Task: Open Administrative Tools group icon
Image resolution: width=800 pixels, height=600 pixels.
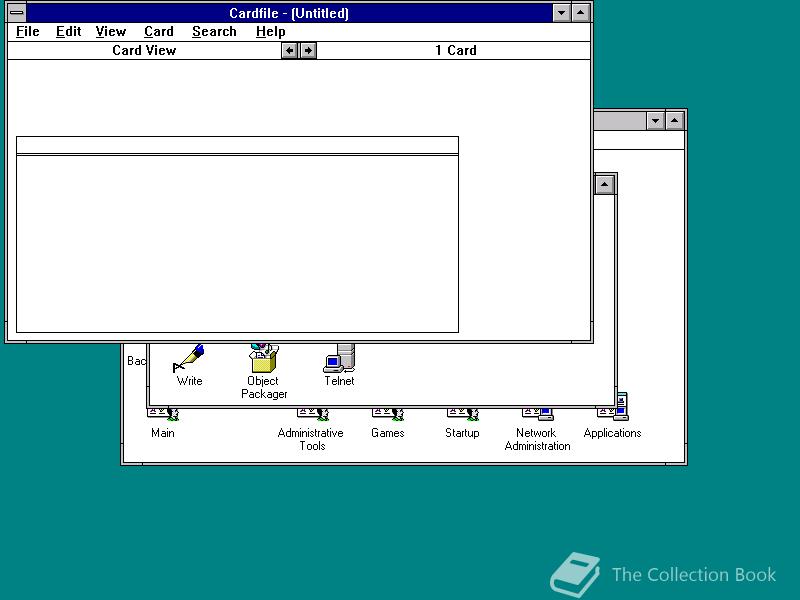Action: pos(312,415)
